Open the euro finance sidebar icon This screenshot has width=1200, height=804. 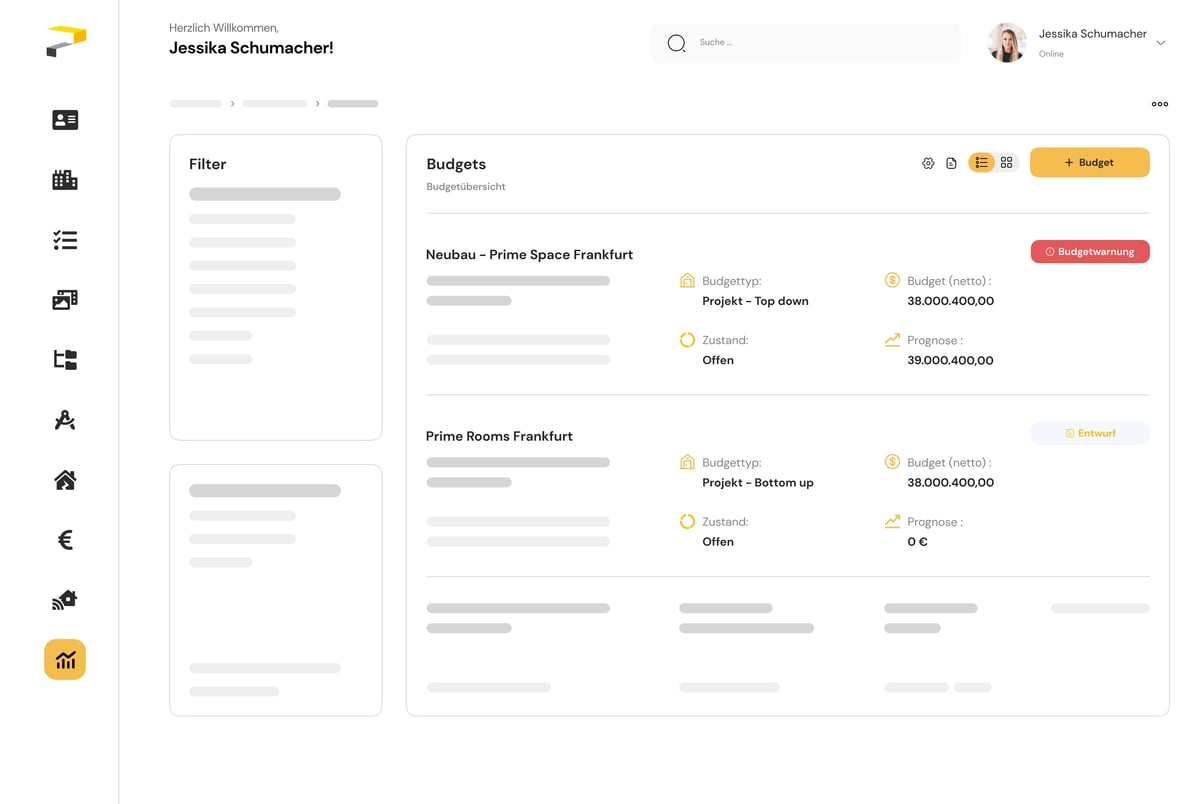[x=65, y=540]
